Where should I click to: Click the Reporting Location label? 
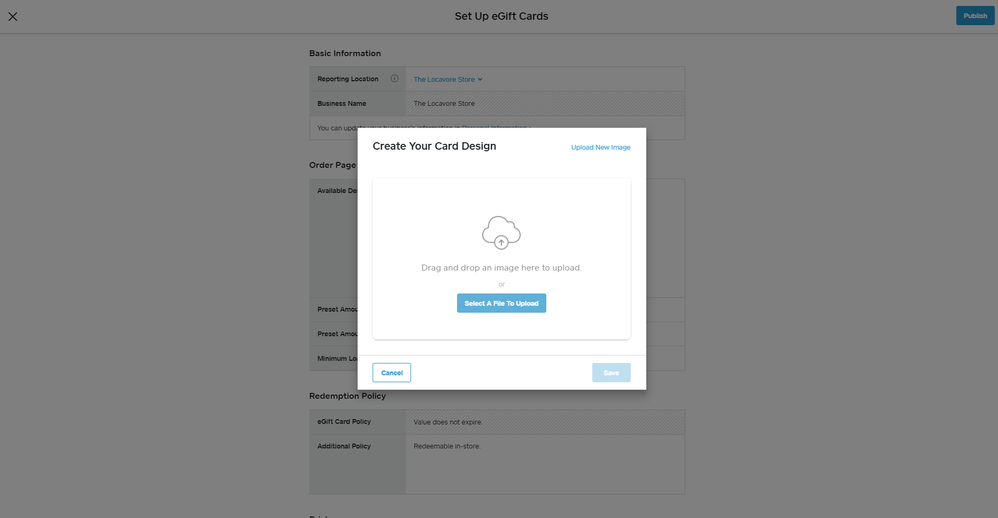[x=348, y=79]
